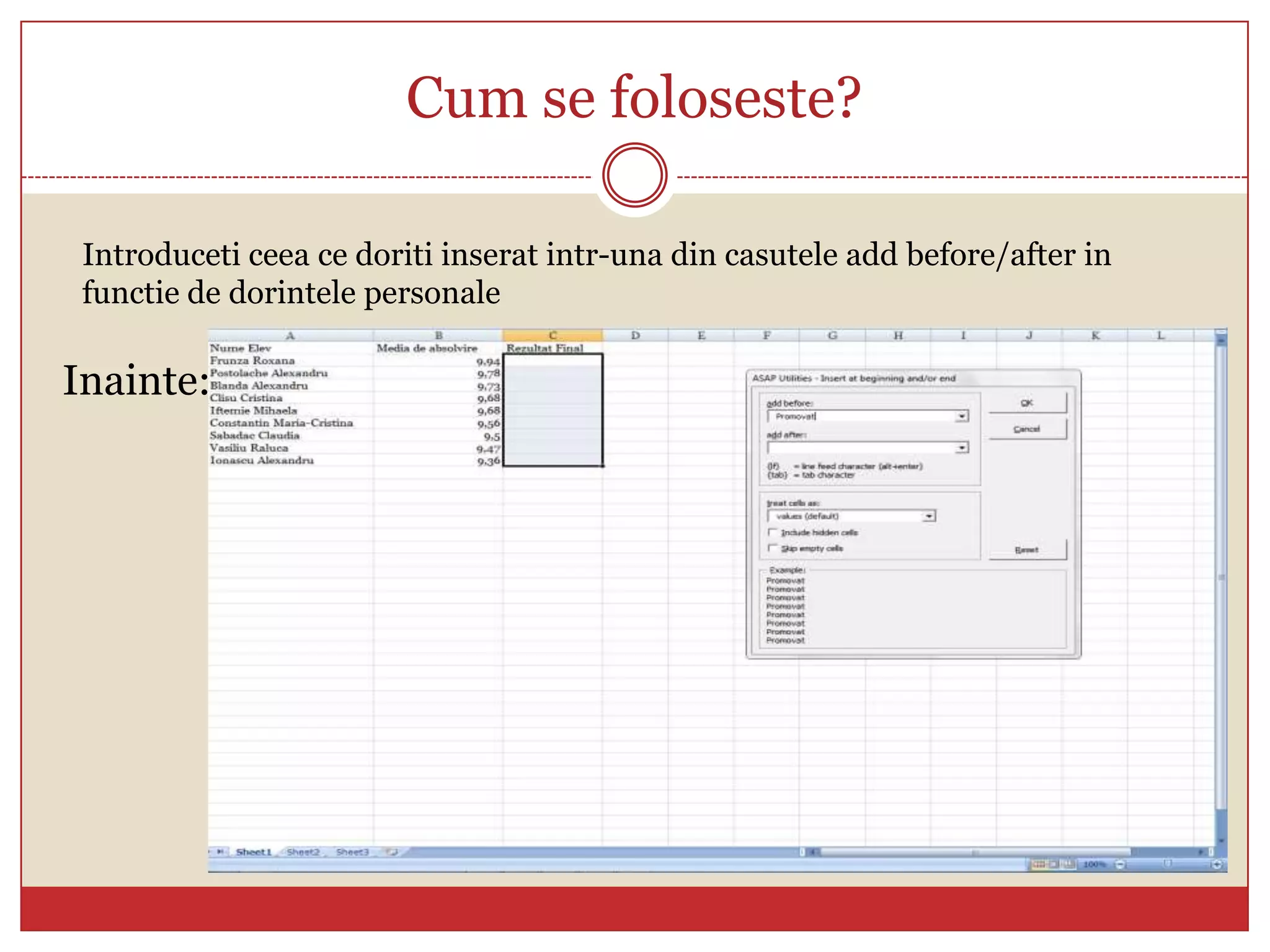Image resolution: width=1270 pixels, height=952 pixels.
Task: Enable Include hidden cells checkbox
Action: tap(773, 532)
